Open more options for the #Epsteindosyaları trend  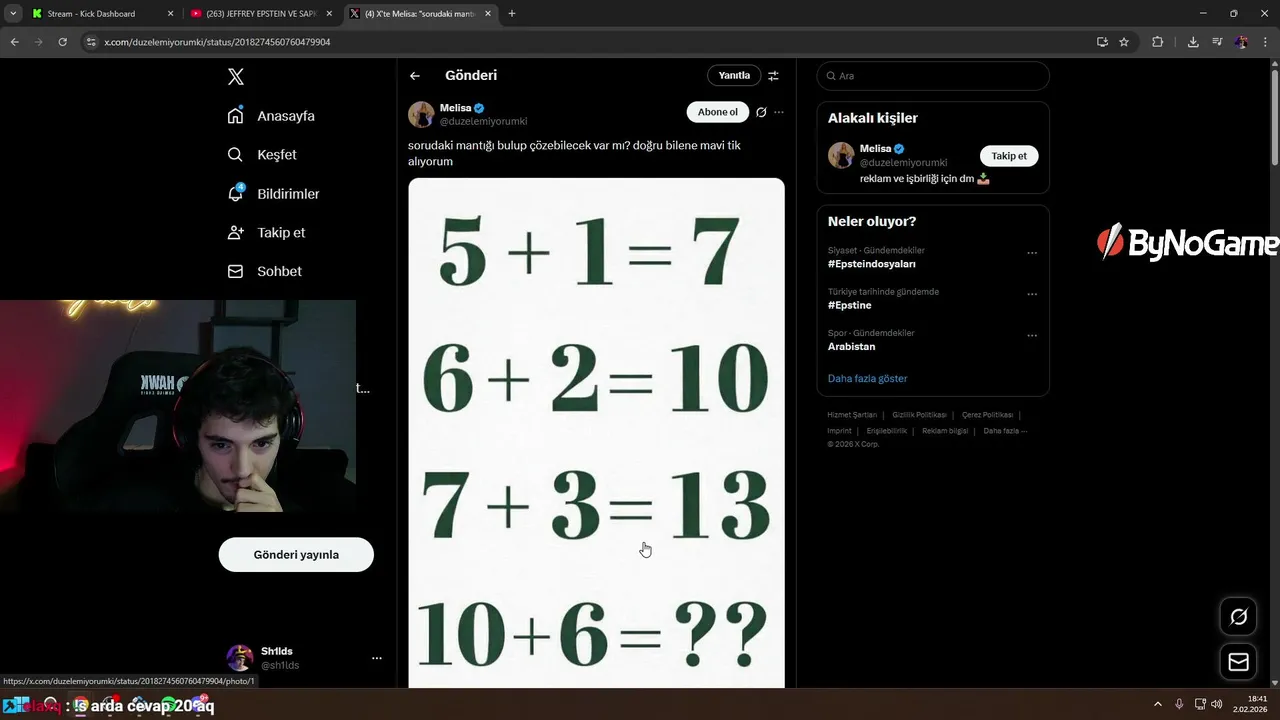click(x=1032, y=253)
